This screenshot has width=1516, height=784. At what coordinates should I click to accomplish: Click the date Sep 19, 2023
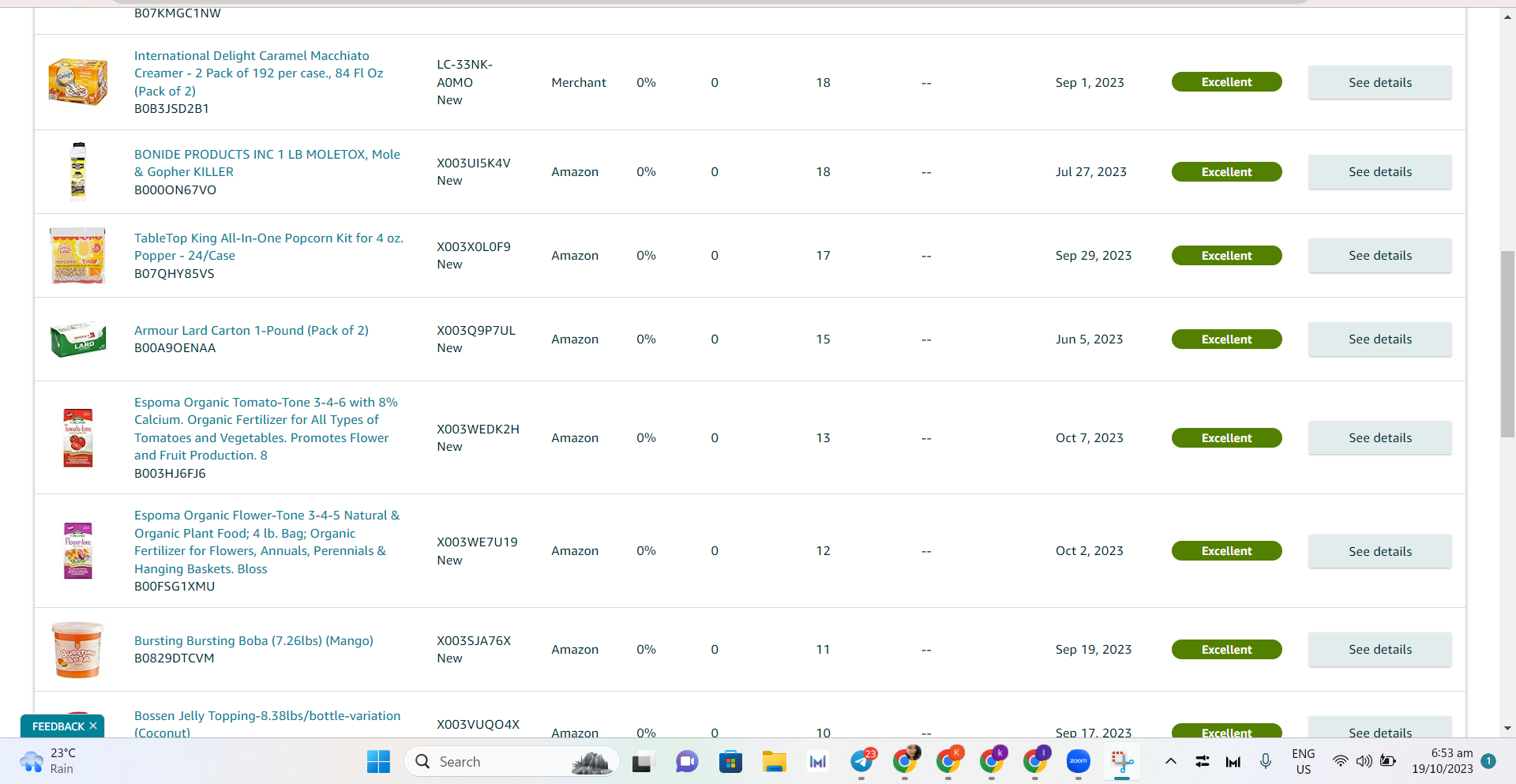1094,649
